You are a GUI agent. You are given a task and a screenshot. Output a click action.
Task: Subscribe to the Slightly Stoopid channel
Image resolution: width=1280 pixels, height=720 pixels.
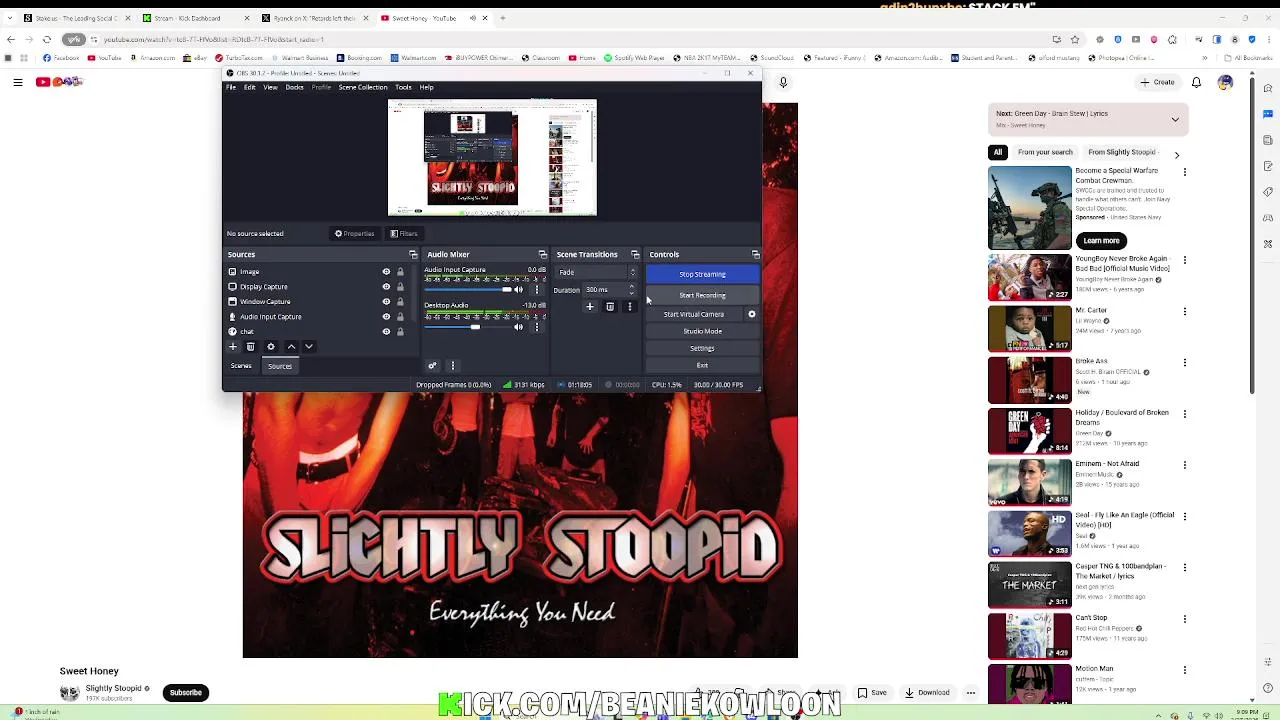pos(185,692)
